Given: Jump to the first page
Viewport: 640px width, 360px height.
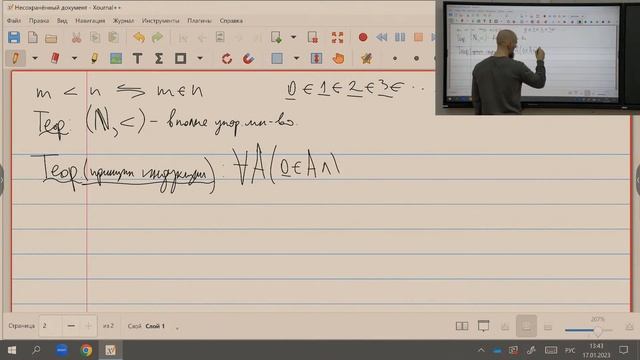Looking at the screenshot, I should pos(183,38).
